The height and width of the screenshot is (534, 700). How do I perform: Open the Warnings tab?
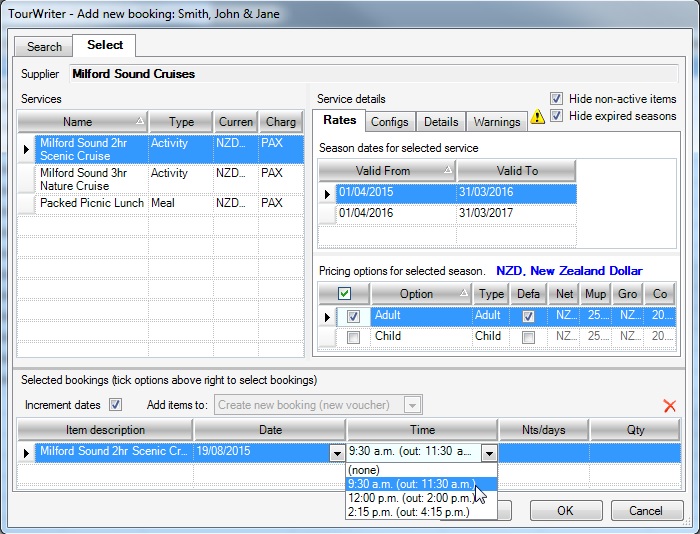point(497,122)
